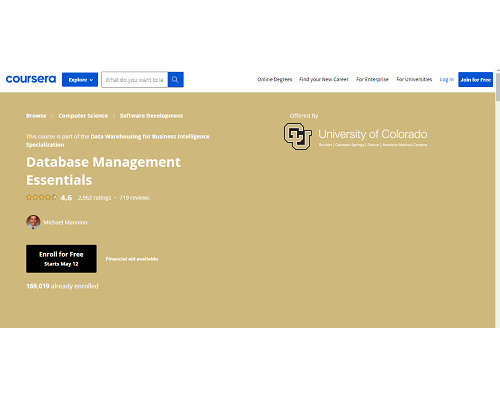Viewport: 500px width, 400px height.
Task: Click the University of Colorado CU logo
Action: click(x=298, y=136)
